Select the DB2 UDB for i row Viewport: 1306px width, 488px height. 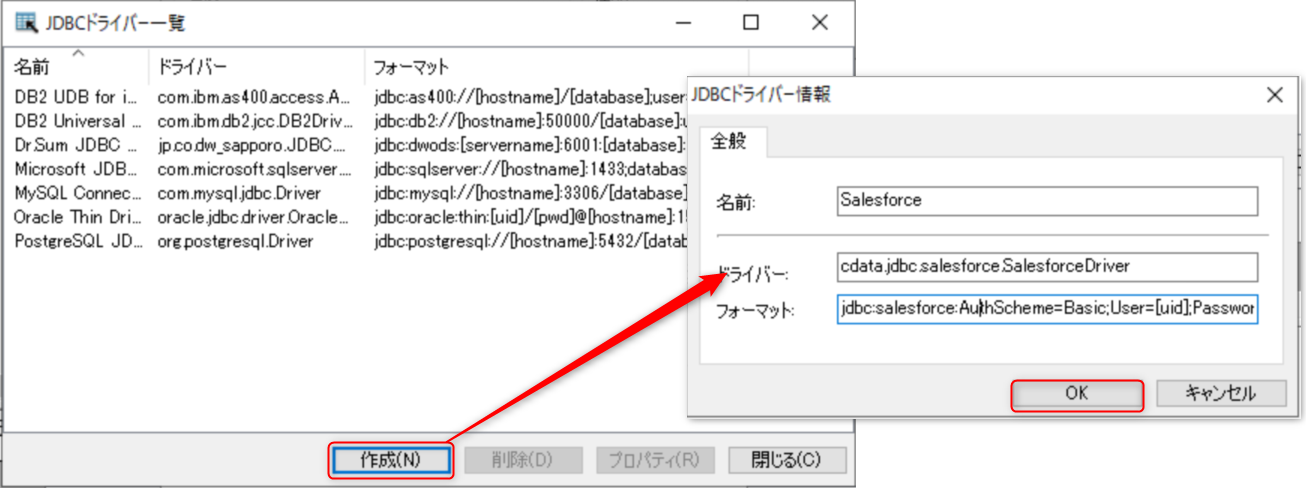76,97
